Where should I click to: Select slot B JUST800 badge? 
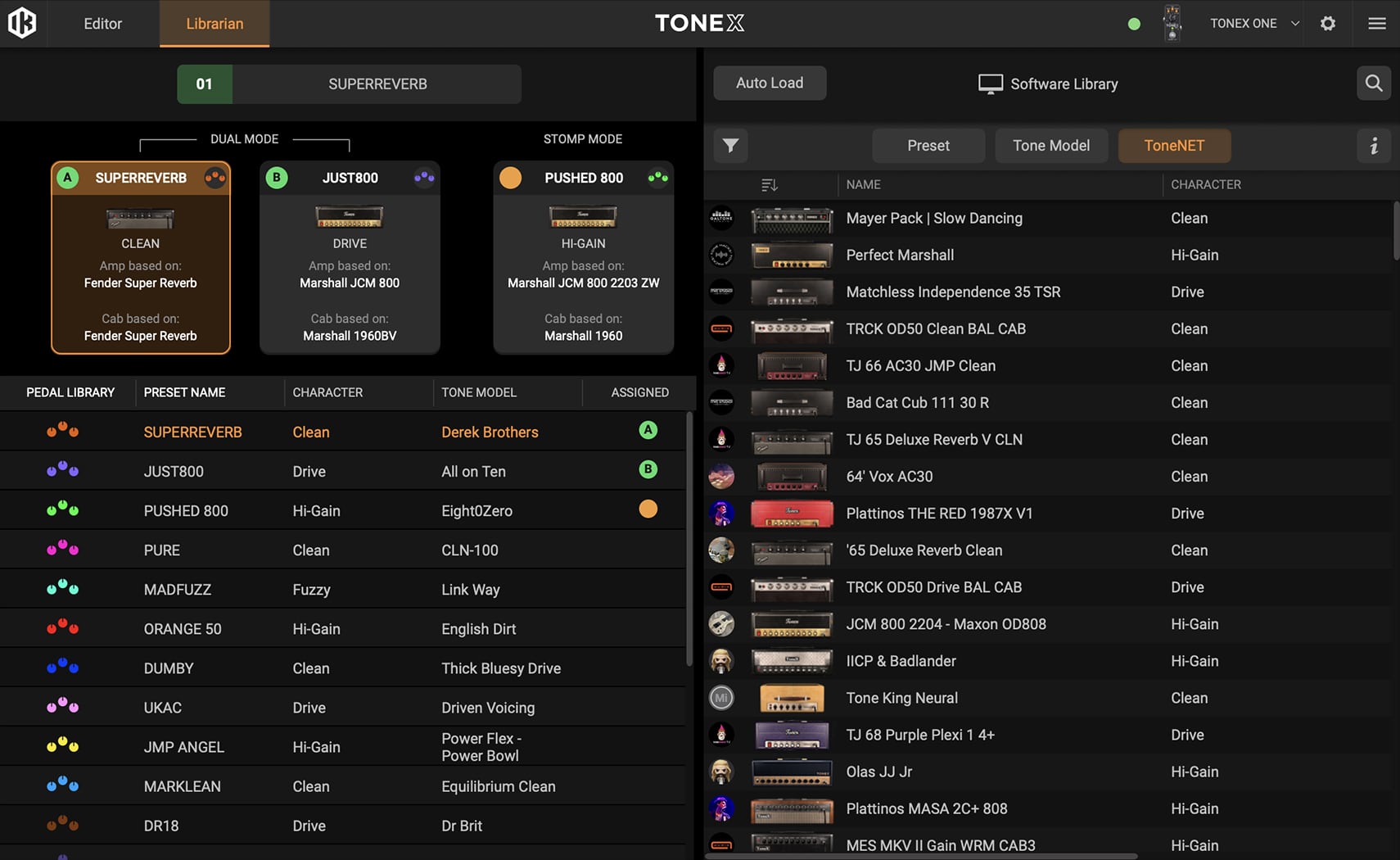click(x=277, y=178)
